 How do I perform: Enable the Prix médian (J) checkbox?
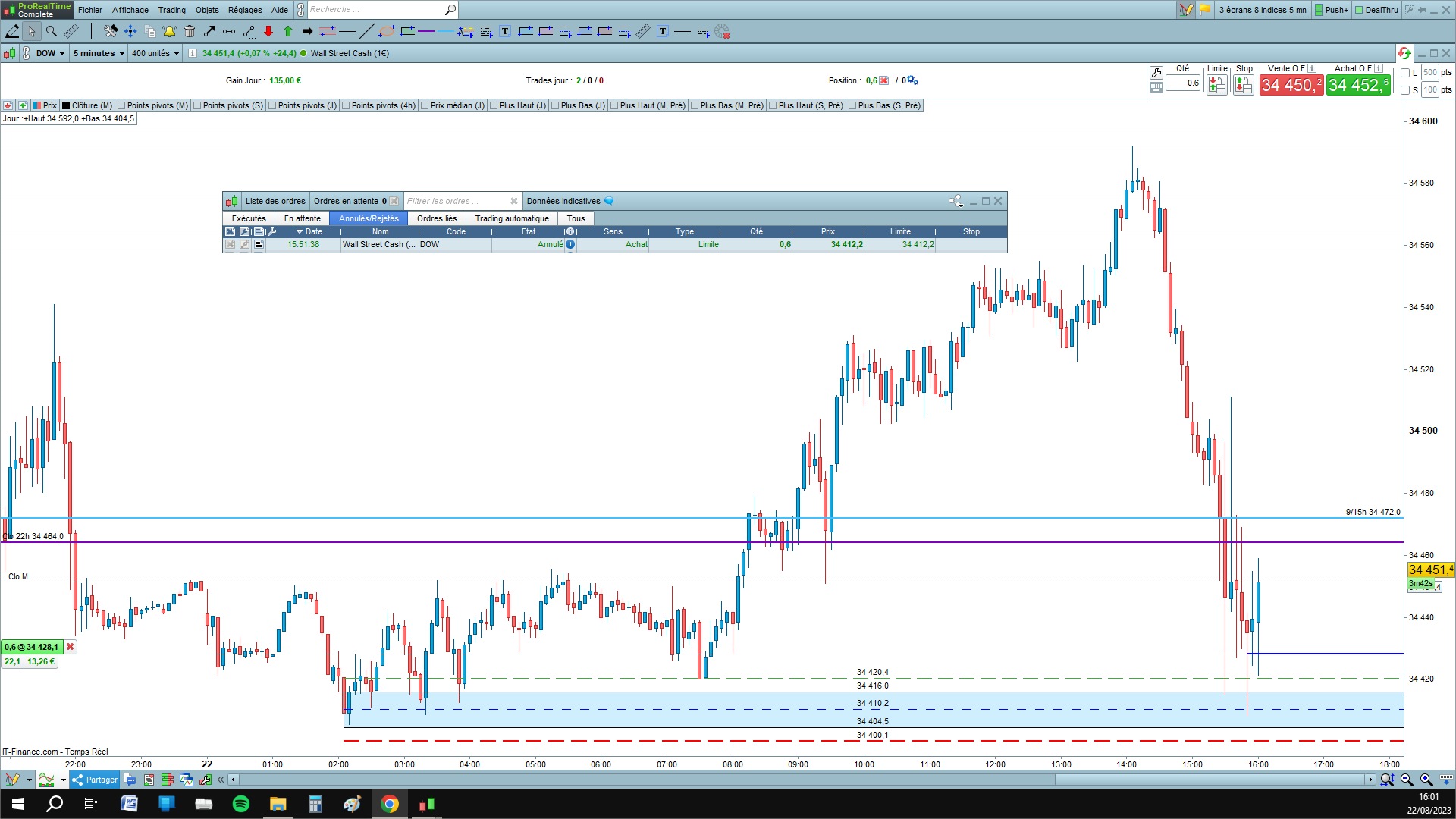tap(425, 105)
